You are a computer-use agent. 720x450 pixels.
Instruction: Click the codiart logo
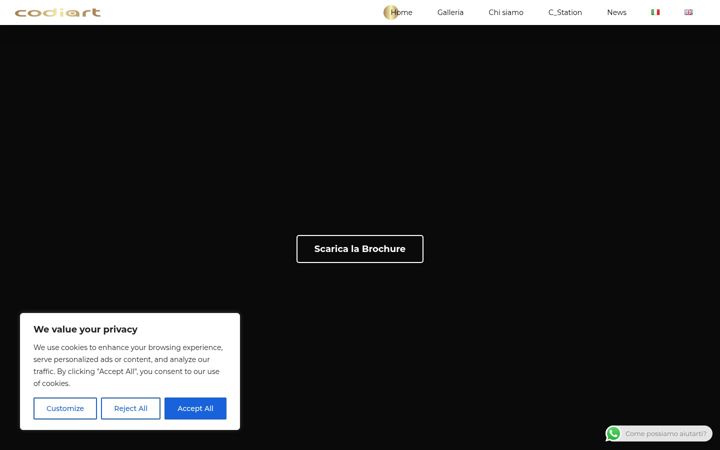click(58, 12)
